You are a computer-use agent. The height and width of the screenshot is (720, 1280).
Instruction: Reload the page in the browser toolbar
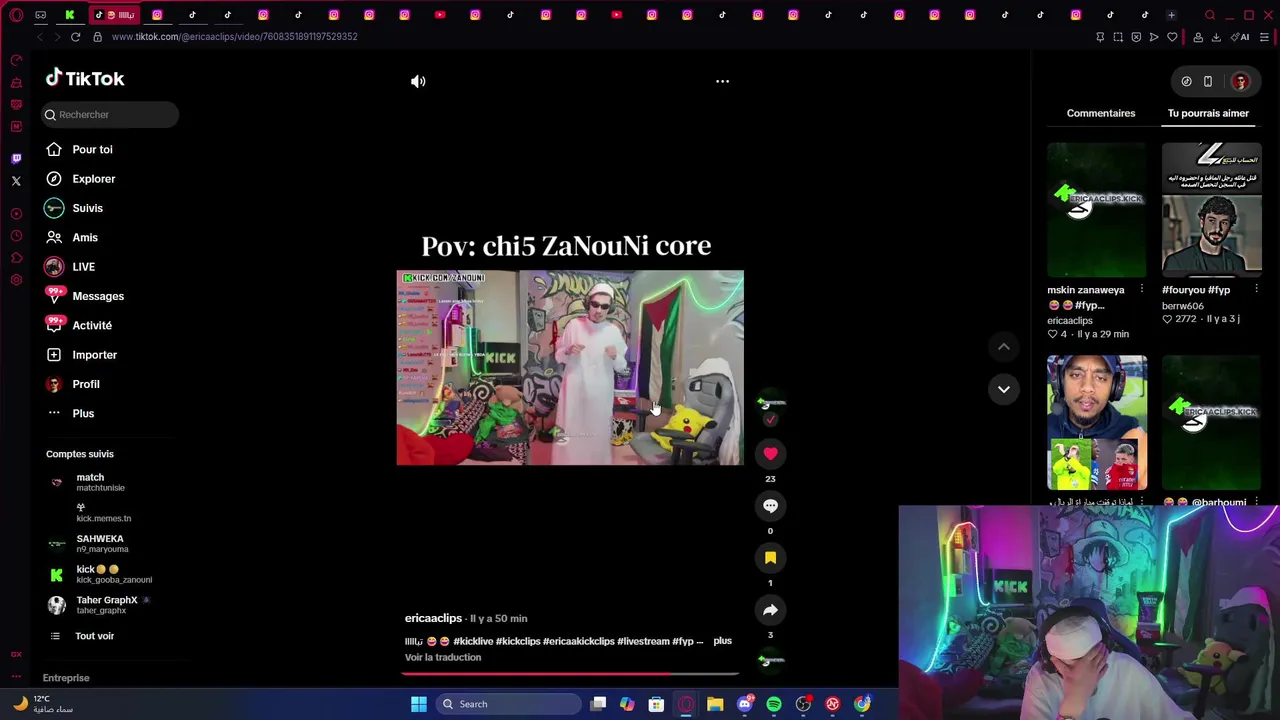(75, 37)
